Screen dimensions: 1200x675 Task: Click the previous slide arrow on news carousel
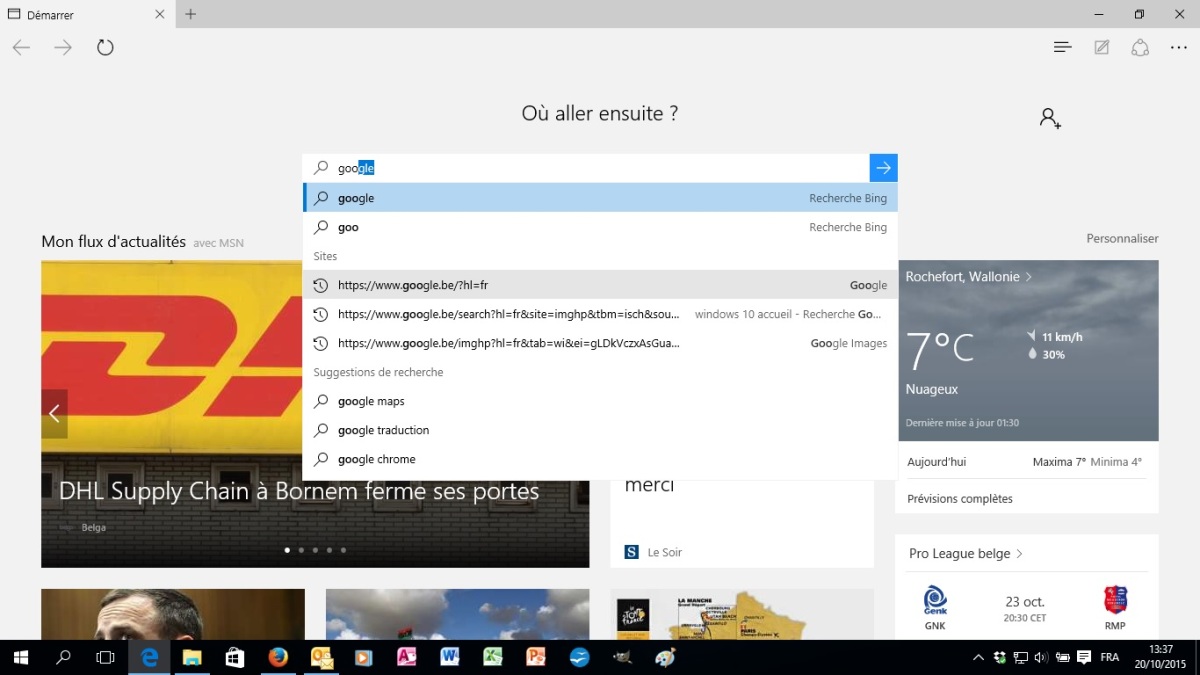coord(54,413)
